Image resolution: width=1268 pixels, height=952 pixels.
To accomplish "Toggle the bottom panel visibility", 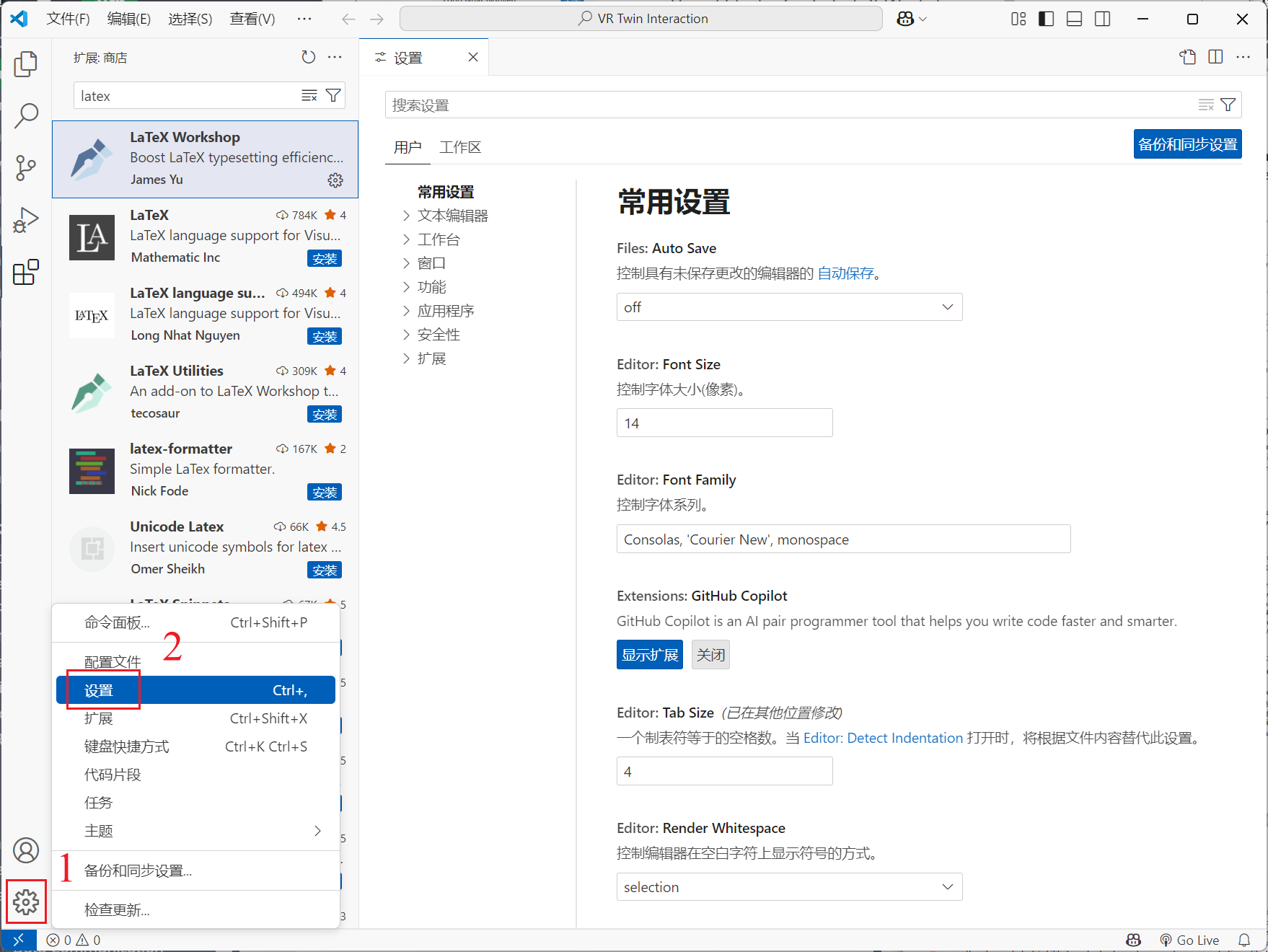I will [x=1075, y=19].
